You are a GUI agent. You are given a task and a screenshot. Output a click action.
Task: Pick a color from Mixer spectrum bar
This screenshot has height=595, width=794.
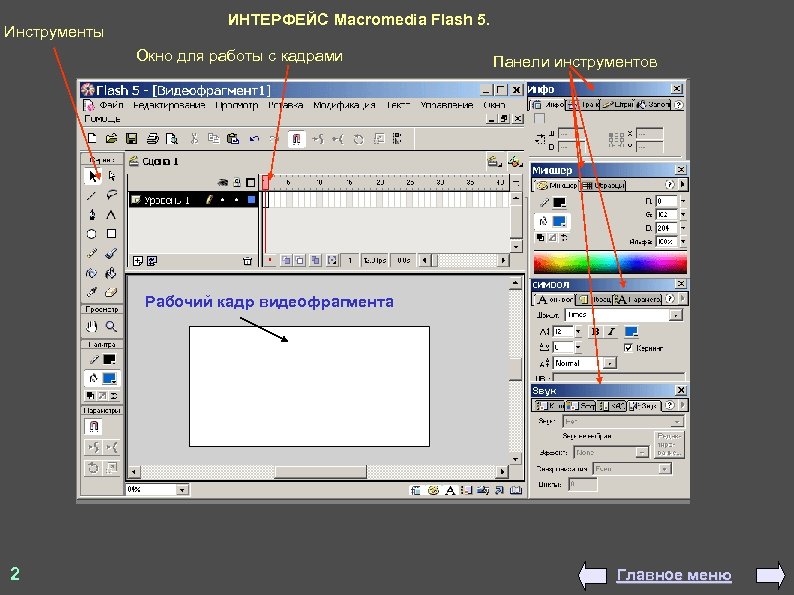click(610, 263)
